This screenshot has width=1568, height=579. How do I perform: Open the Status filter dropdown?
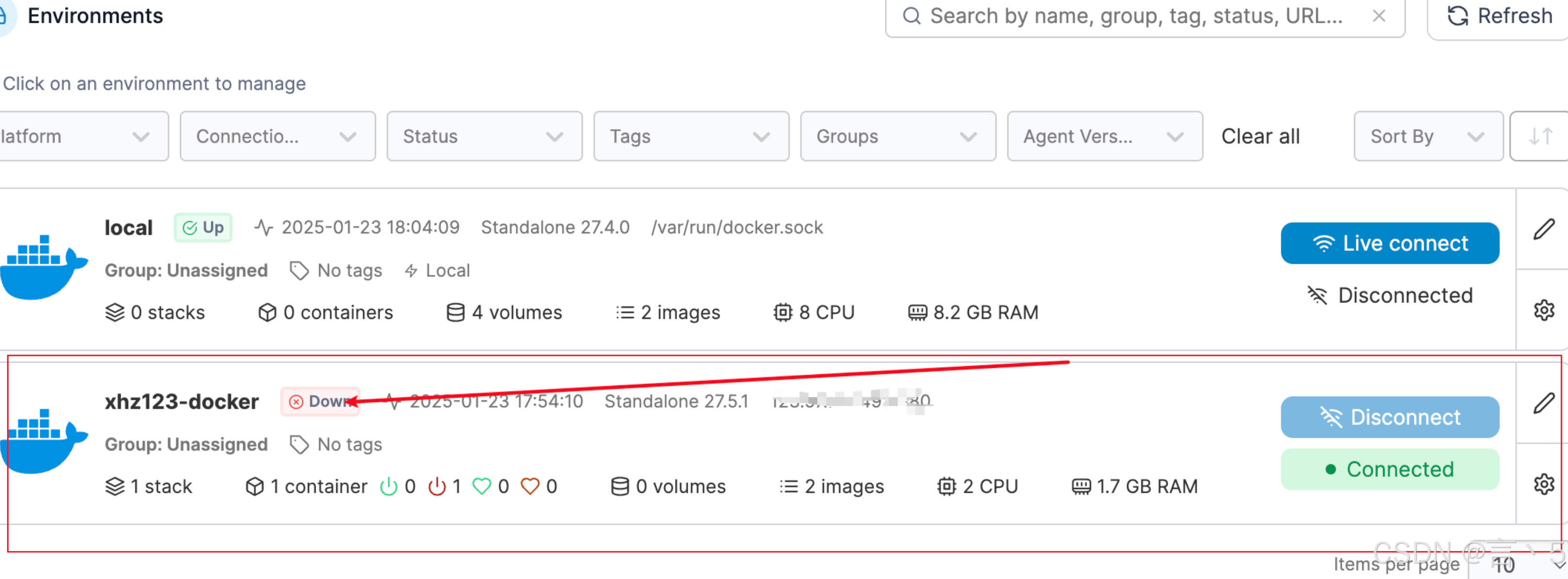(x=484, y=137)
